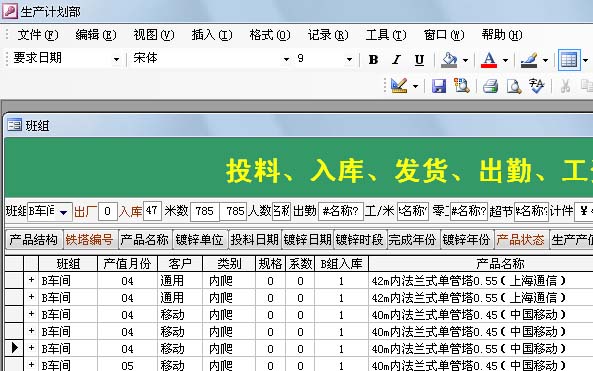This screenshot has width=593, height=371.
Task: Click the 班组 form window icon
Action: pos(14,125)
